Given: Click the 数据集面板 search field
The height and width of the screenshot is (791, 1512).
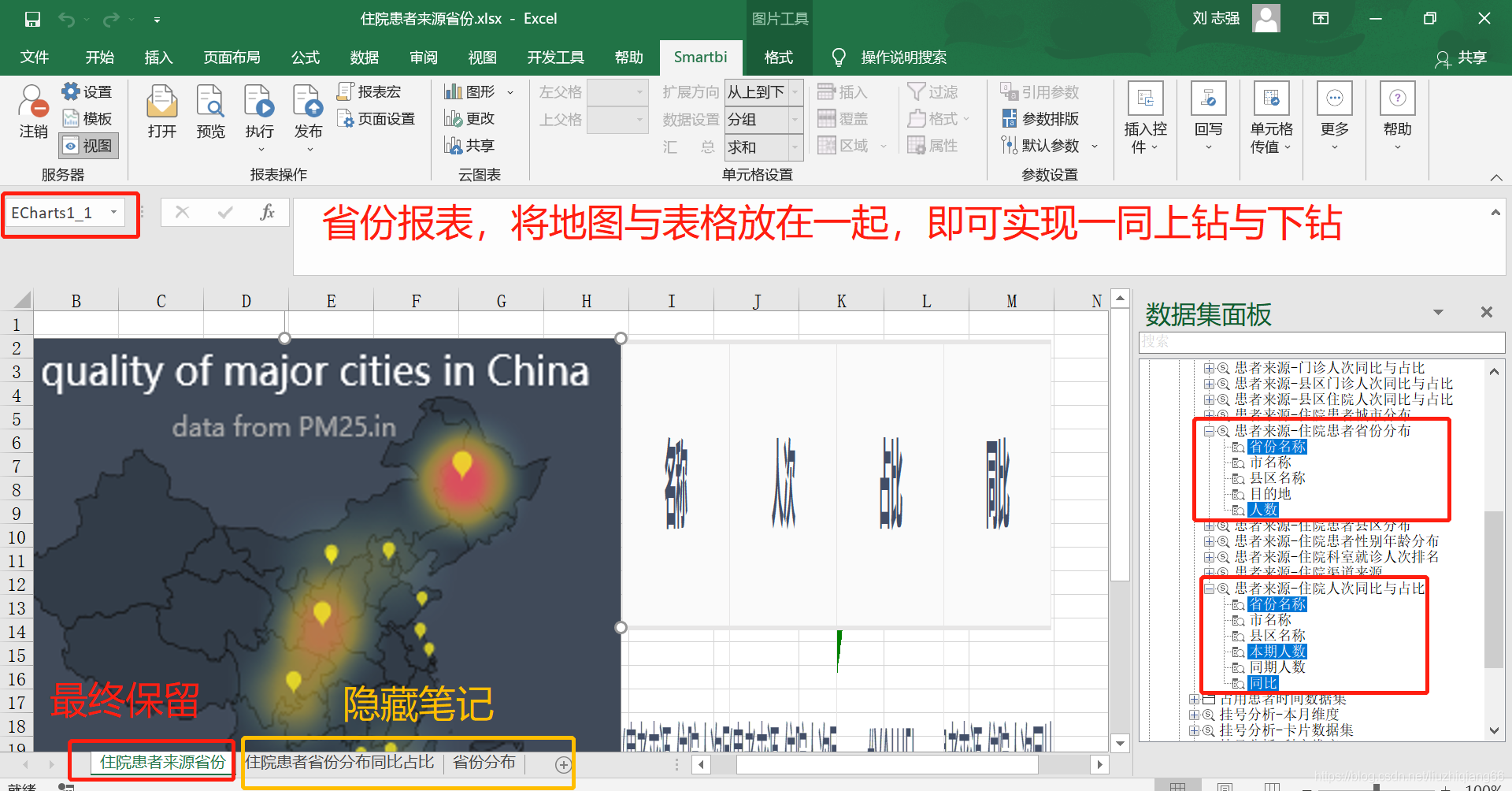Looking at the screenshot, I should point(1321,342).
